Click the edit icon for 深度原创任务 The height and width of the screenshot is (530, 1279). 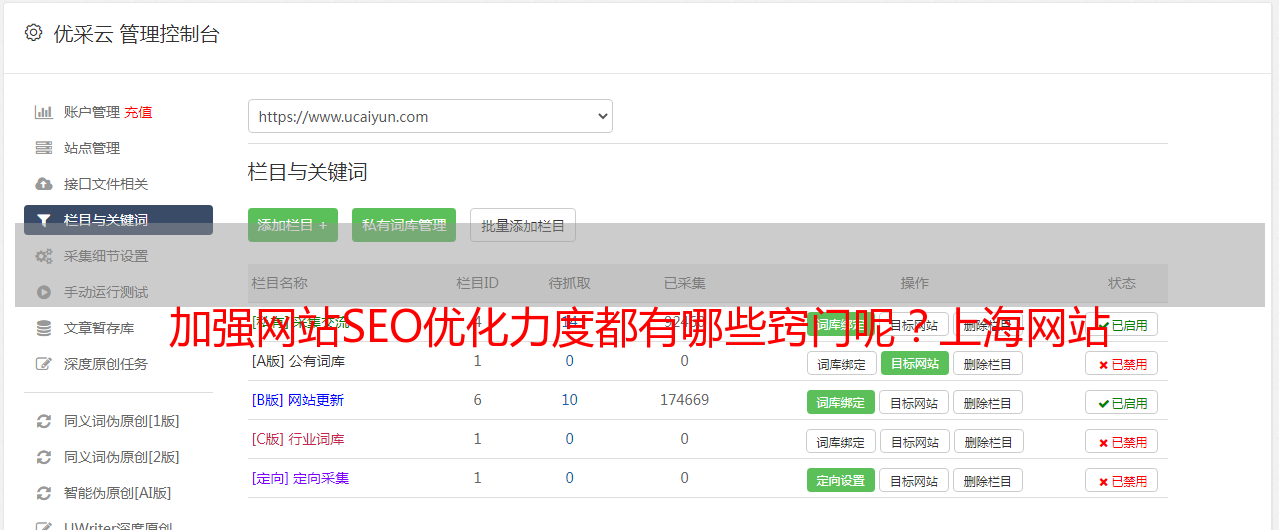[x=43, y=364]
